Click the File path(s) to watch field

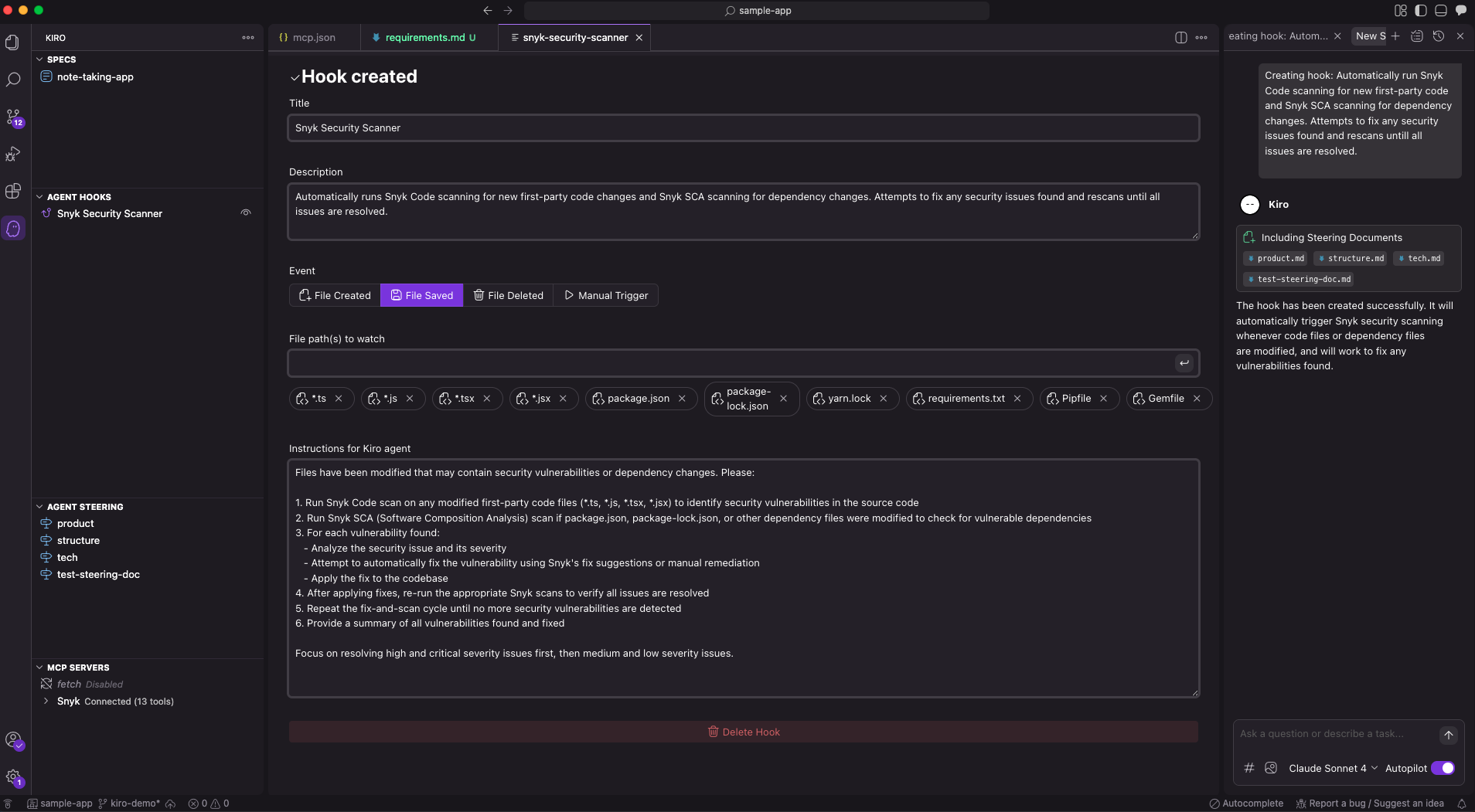tap(731, 363)
